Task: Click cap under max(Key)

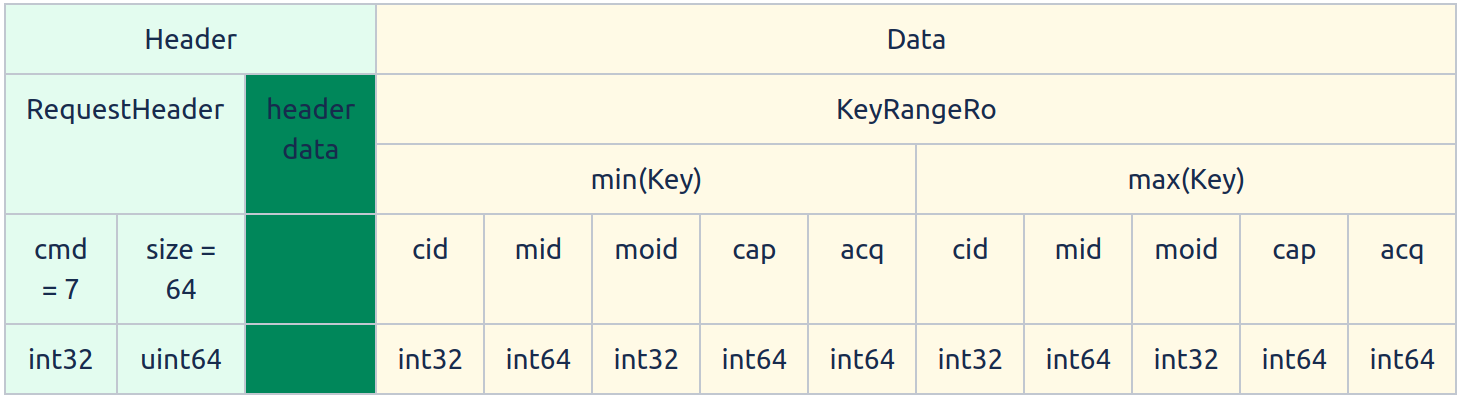Action: pos(1294,269)
